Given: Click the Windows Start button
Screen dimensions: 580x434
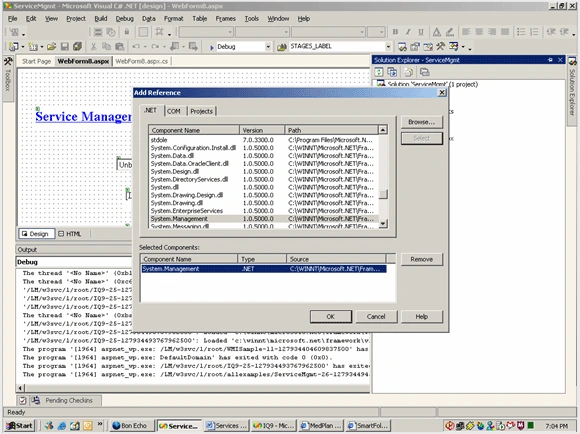Looking at the screenshot, I should (x=20, y=426).
